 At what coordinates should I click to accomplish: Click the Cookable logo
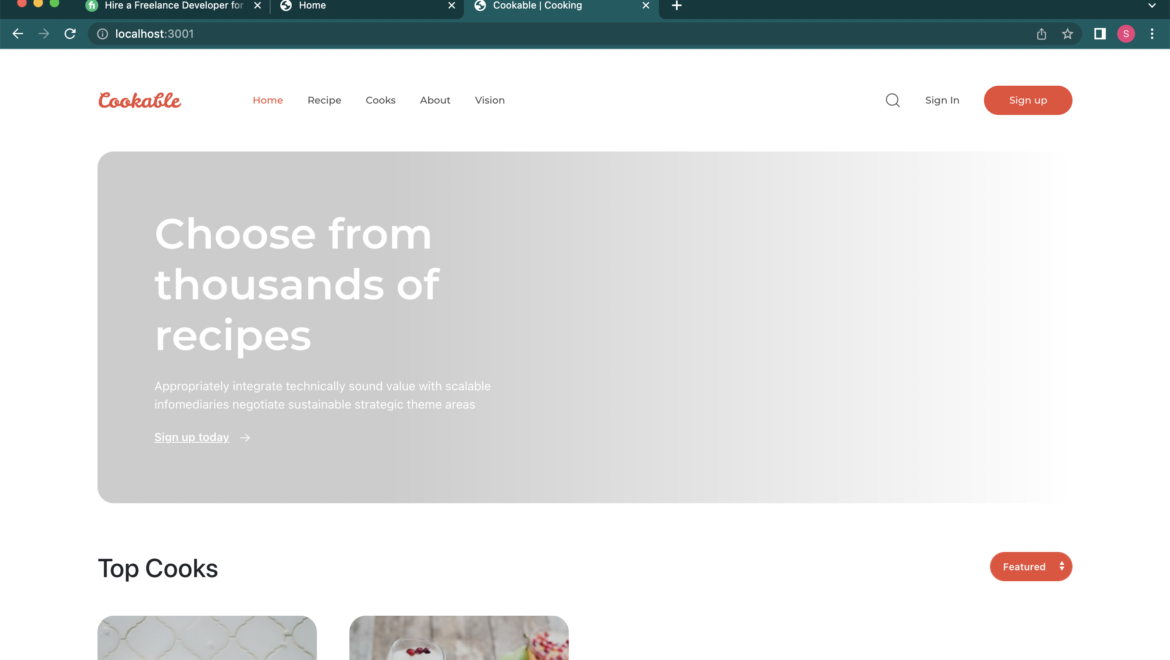pyautogui.click(x=140, y=100)
